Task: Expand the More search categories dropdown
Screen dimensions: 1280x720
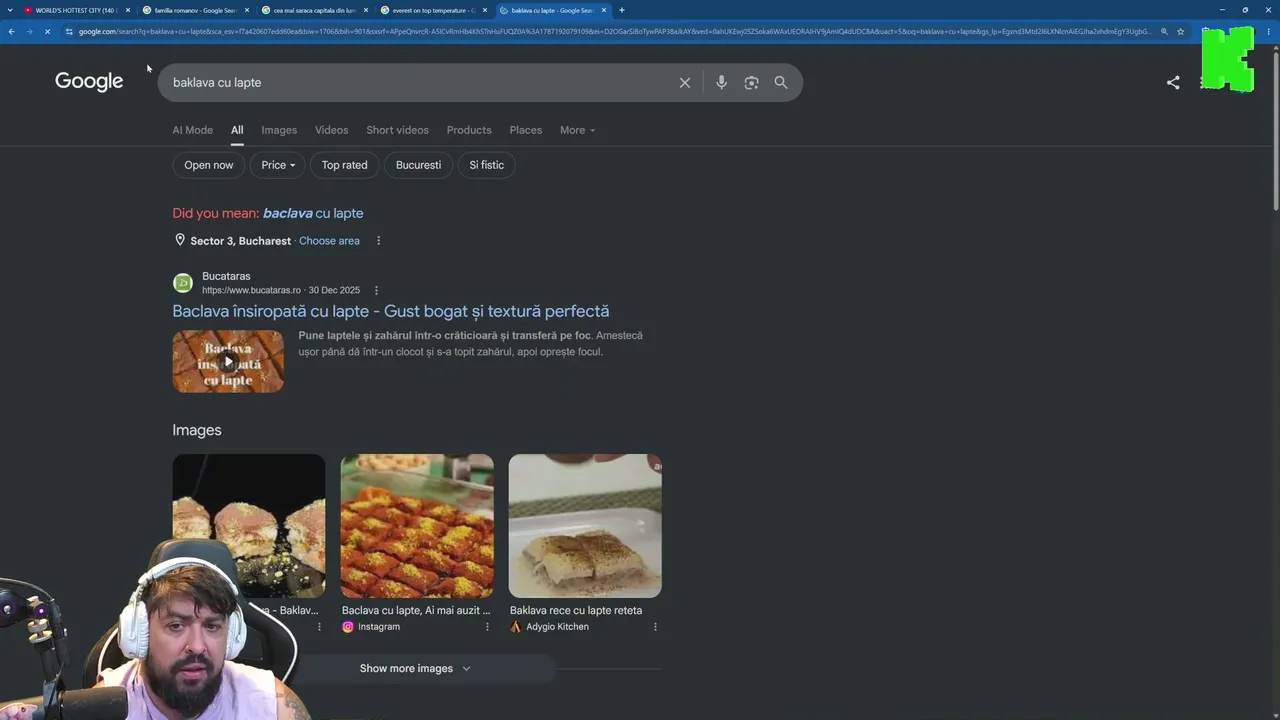Action: [577, 130]
